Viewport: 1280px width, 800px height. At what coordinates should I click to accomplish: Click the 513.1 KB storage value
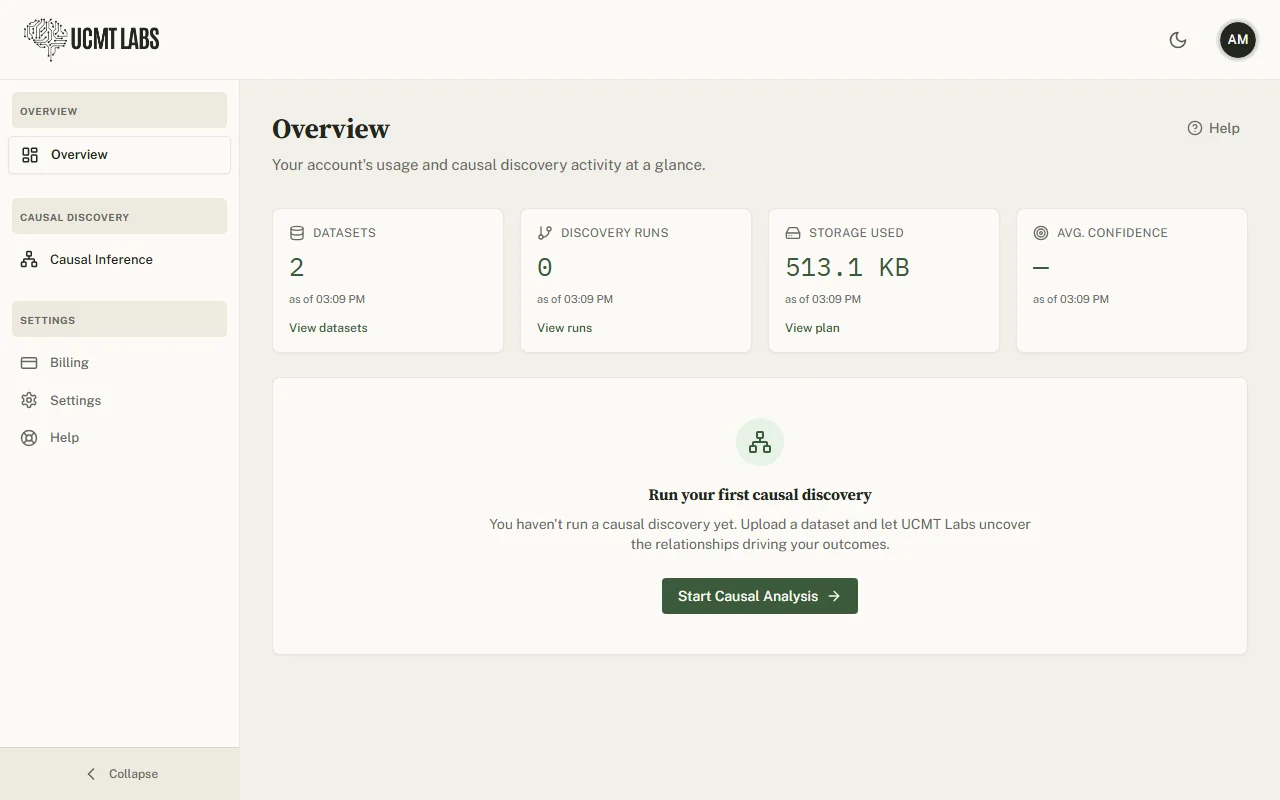coord(847,268)
